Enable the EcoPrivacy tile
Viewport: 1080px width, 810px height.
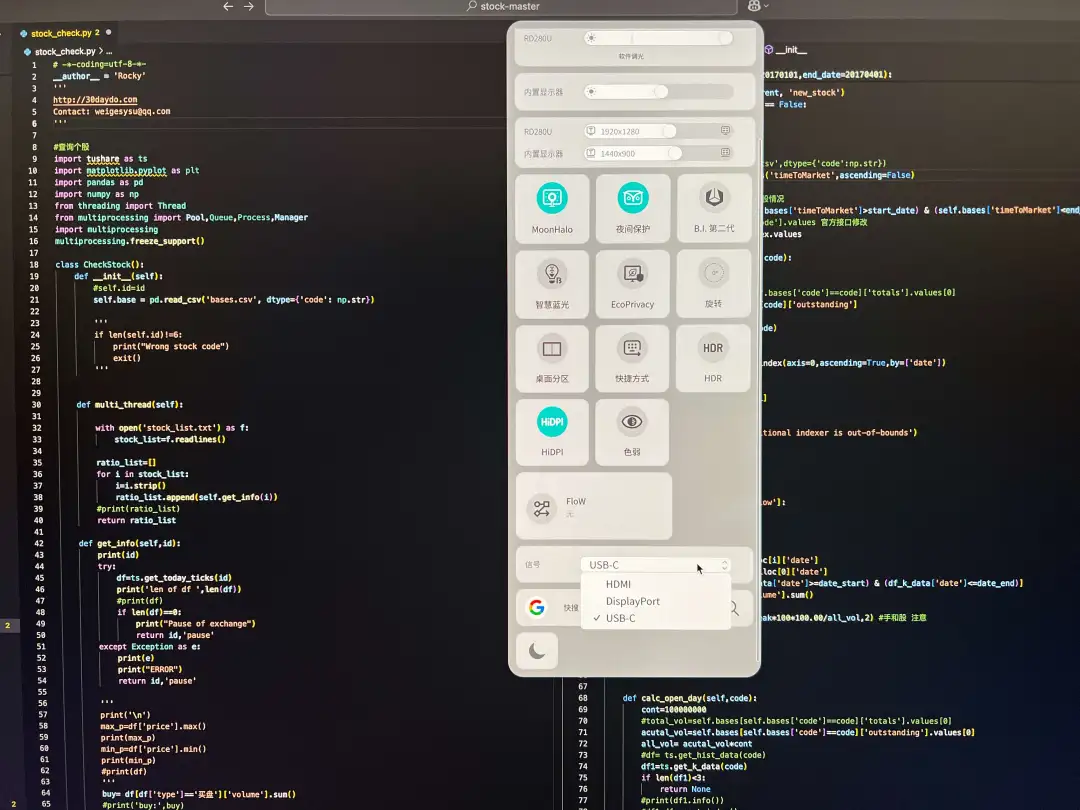point(632,284)
